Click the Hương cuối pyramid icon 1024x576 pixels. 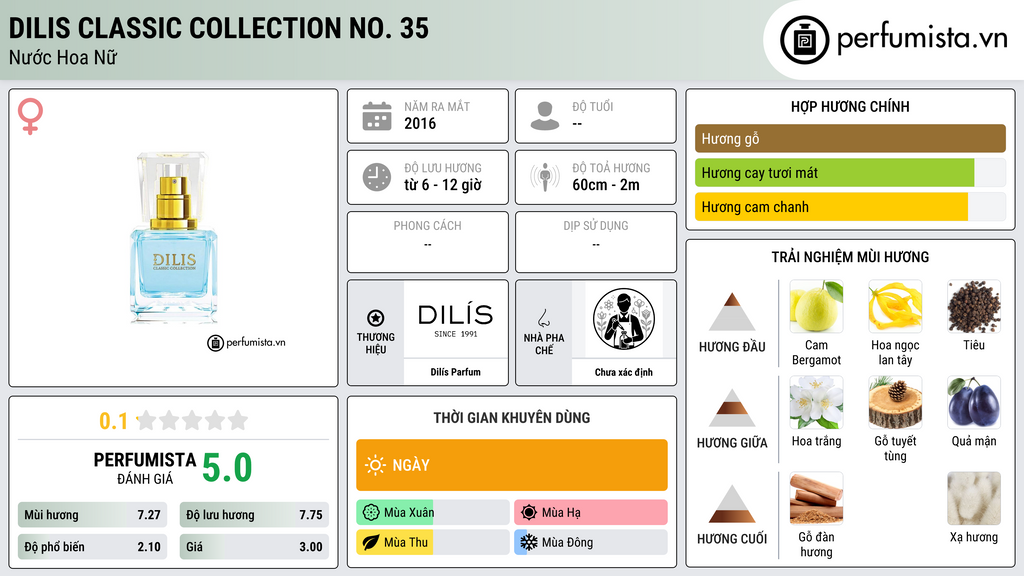[x=732, y=504]
